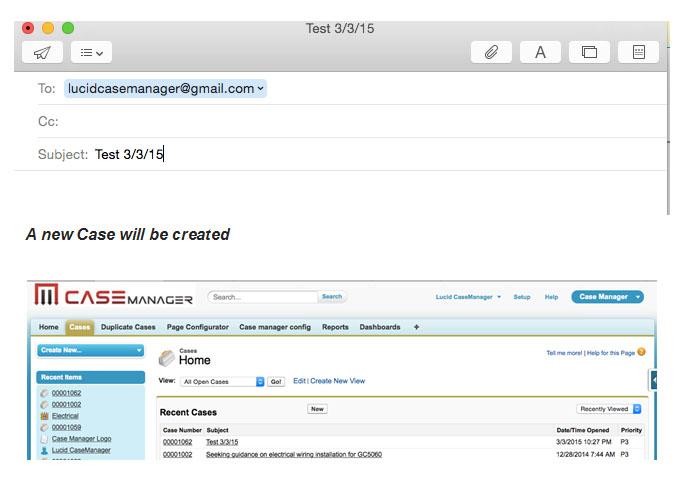The width and height of the screenshot is (694, 487).
Task: Open recent item 00001062 in the sidebar
Action: coord(66,393)
